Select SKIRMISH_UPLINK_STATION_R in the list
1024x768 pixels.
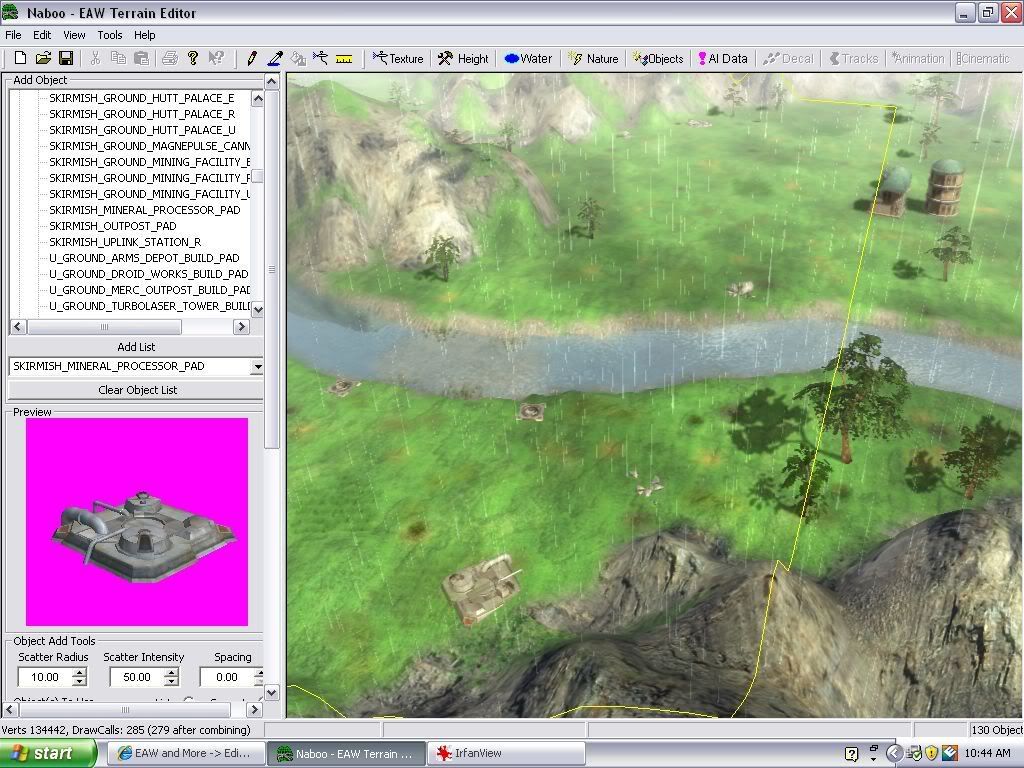(x=125, y=242)
